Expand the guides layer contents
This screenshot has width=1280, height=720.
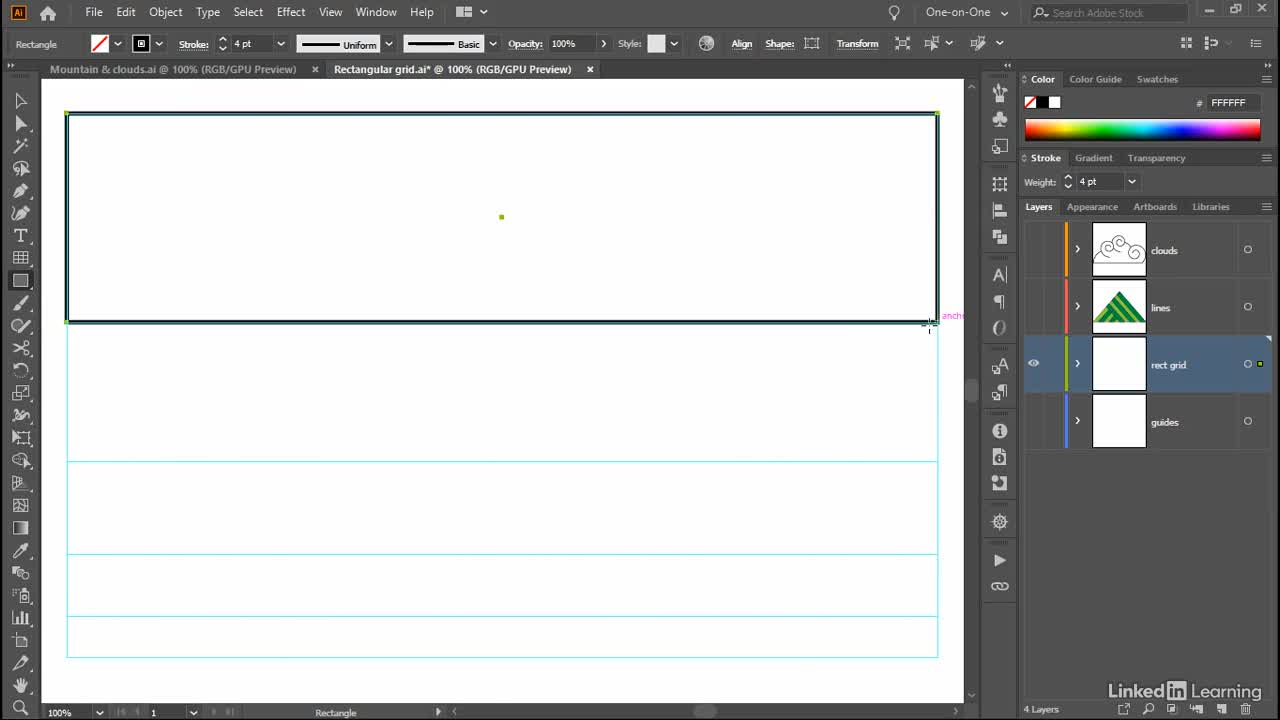pyautogui.click(x=1077, y=421)
